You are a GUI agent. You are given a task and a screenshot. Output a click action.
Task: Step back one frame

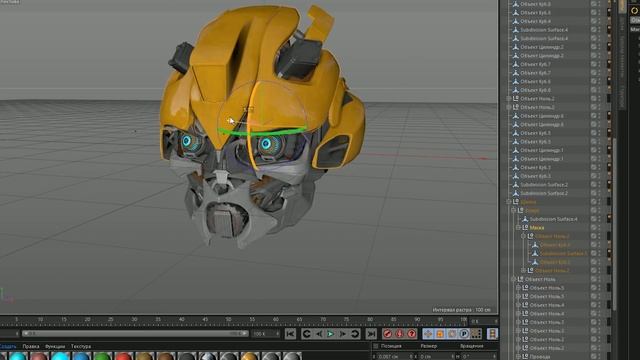(319, 334)
